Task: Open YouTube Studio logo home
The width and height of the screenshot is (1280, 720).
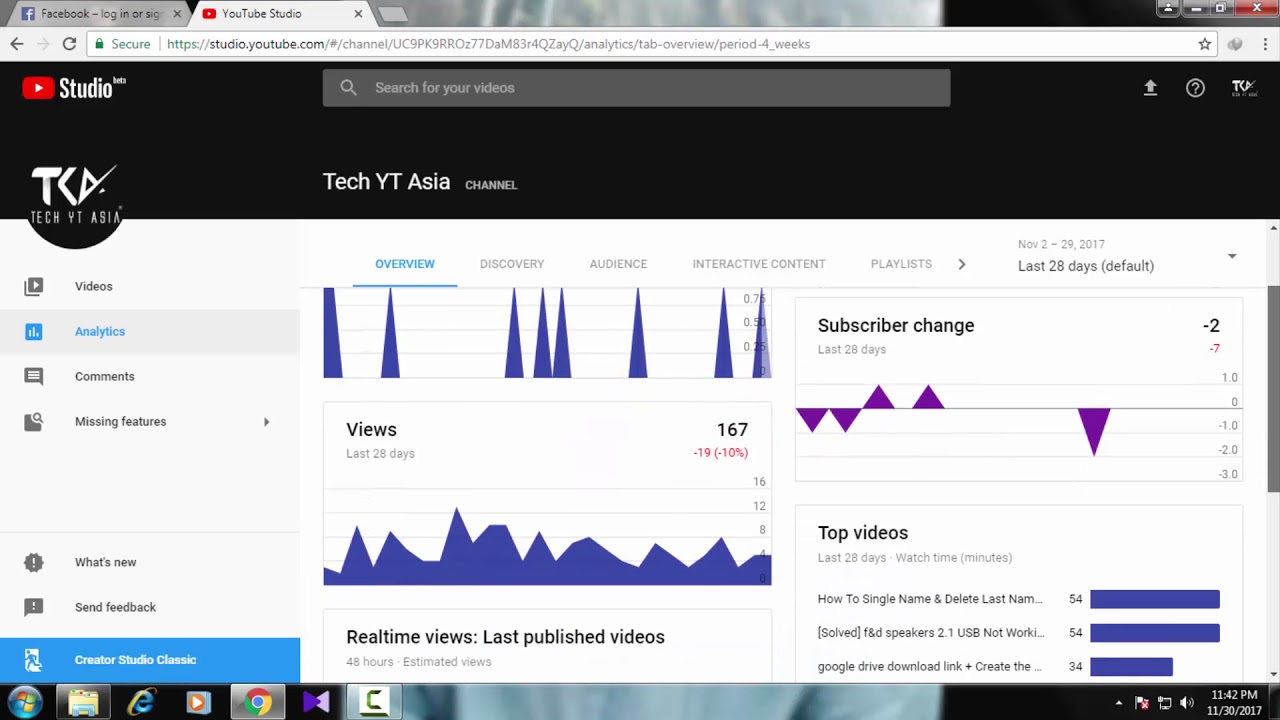Action: [x=74, y=88]
